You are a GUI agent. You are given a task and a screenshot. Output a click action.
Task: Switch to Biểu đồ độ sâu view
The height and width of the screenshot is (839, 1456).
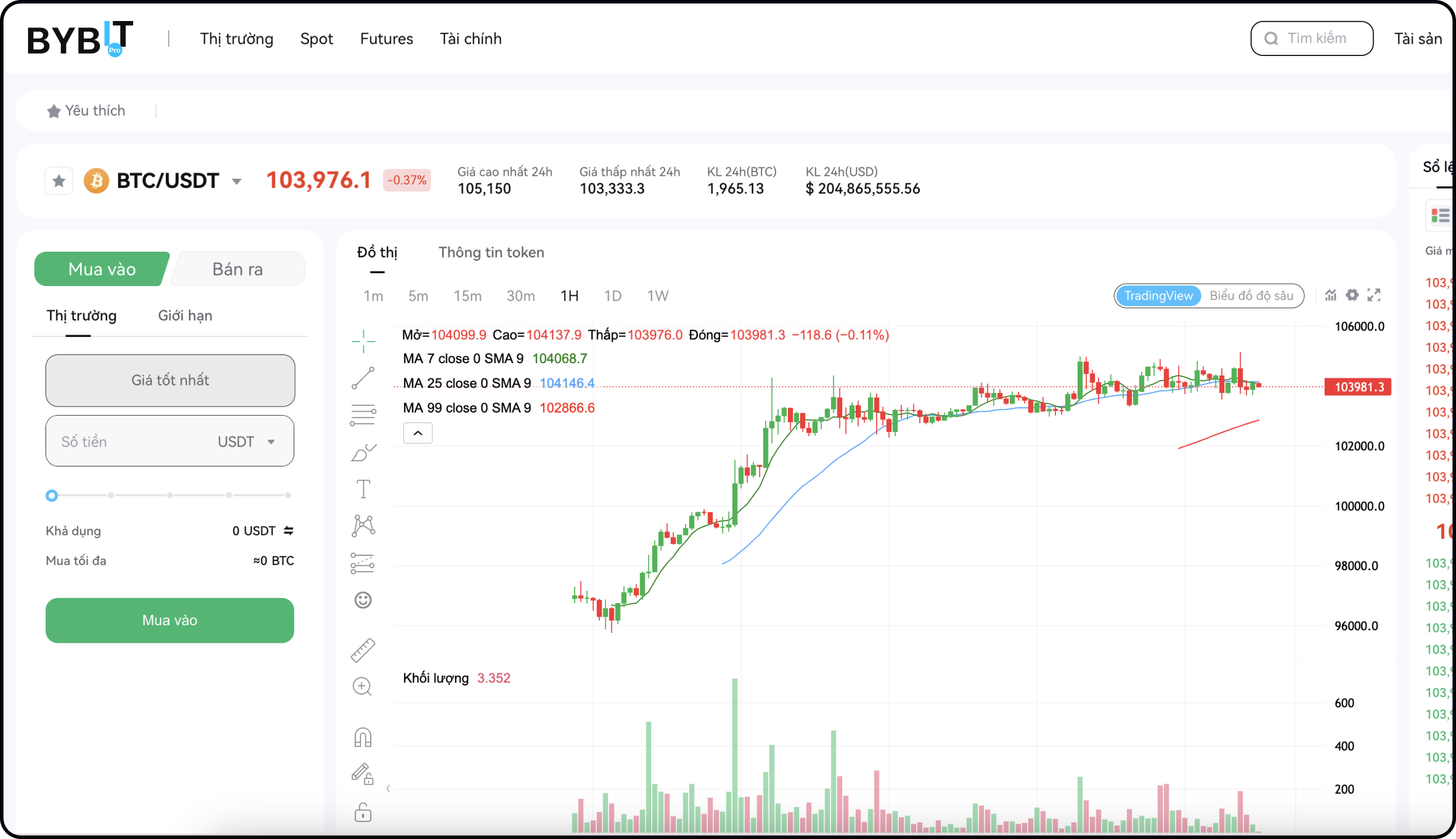pos(1252,296)
